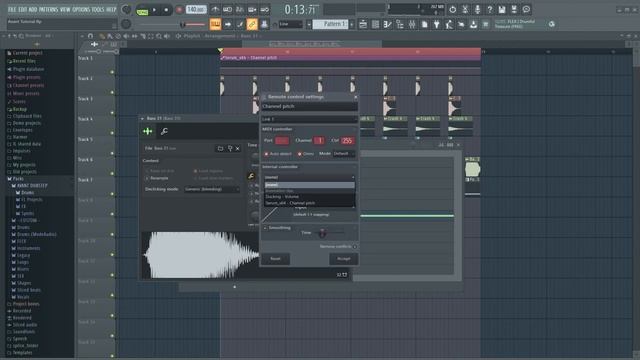The height and width of the screenshot is (360, 640).
Task: Click the sampler wrench settings icon
Action: point(164,131)
